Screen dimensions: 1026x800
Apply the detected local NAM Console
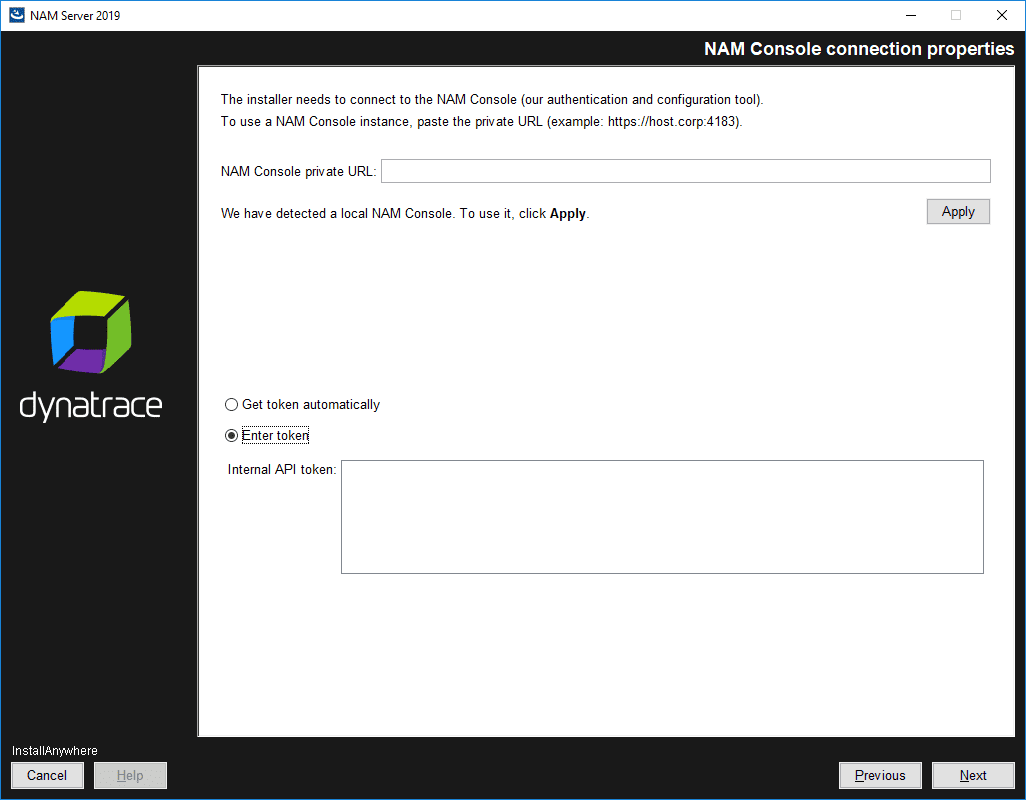click(x=958, y=212)
